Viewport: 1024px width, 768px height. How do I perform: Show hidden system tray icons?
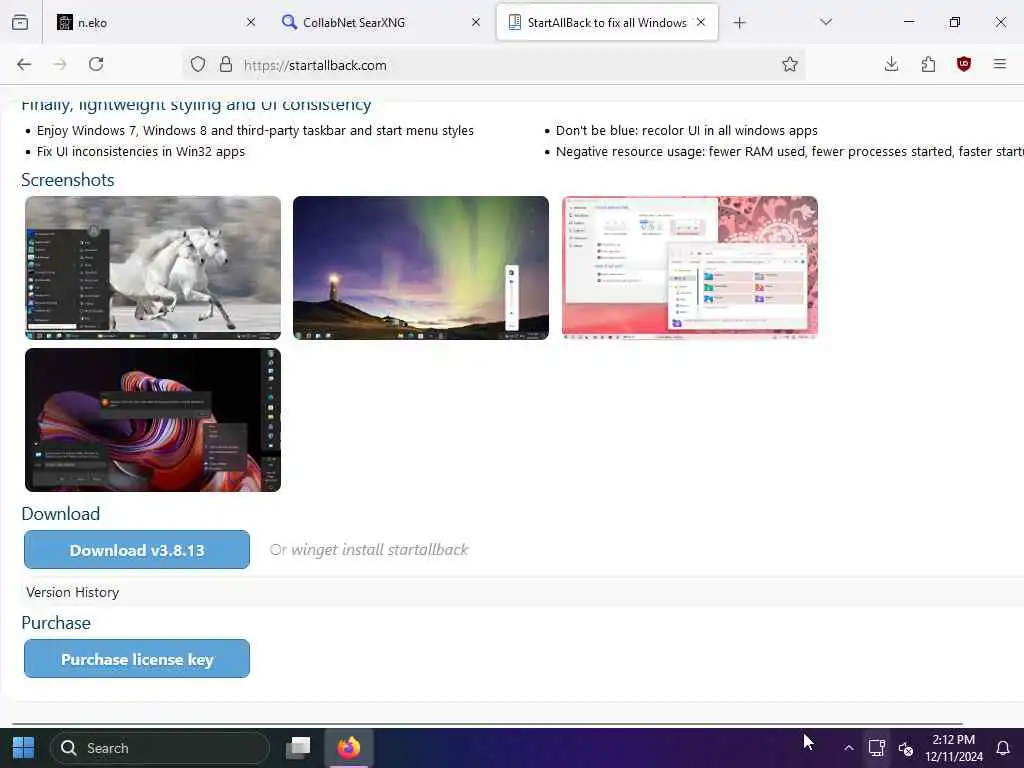coord(848,748)
